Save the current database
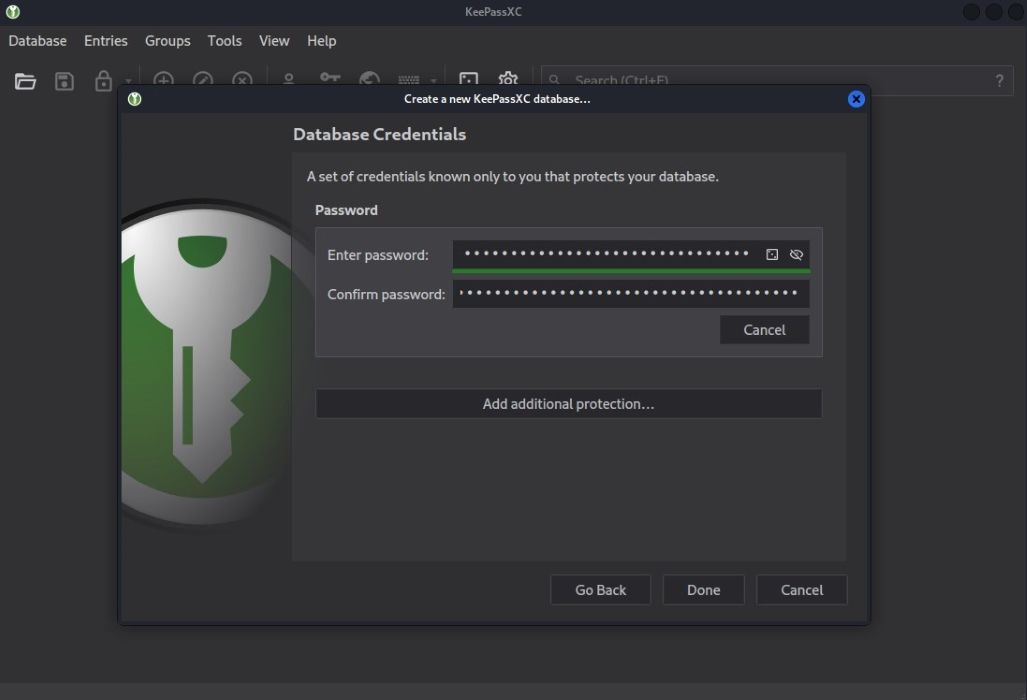The width and height of the screenshot is (1027, 700). 65,81
